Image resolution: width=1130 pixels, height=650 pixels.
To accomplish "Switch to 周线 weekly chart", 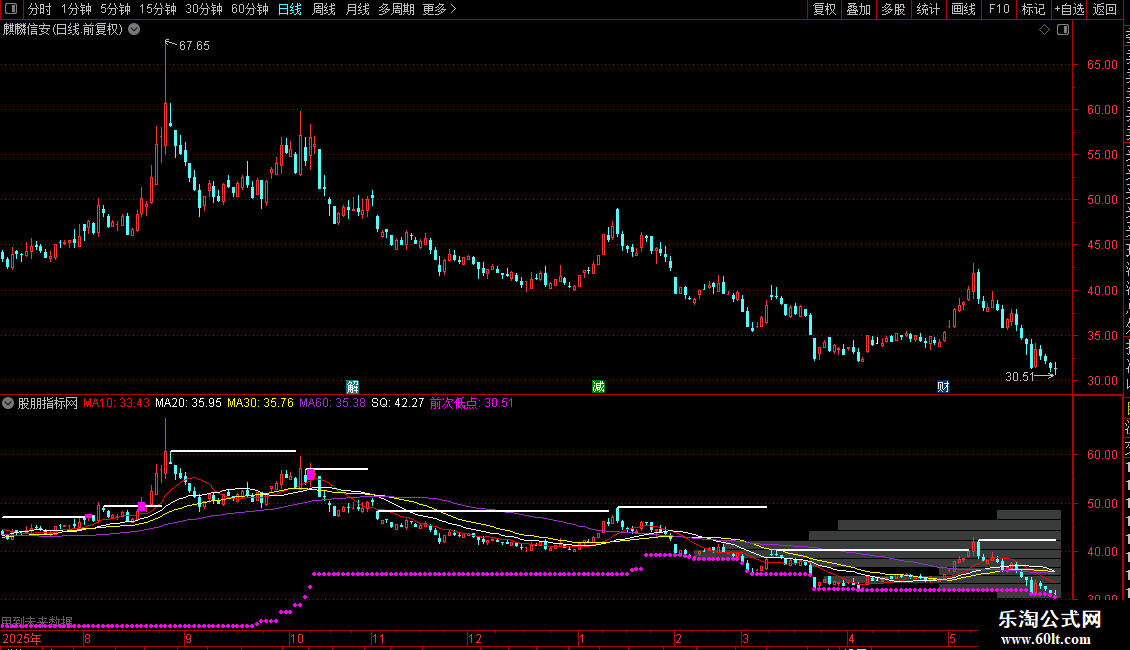I will tap(324, 9).
